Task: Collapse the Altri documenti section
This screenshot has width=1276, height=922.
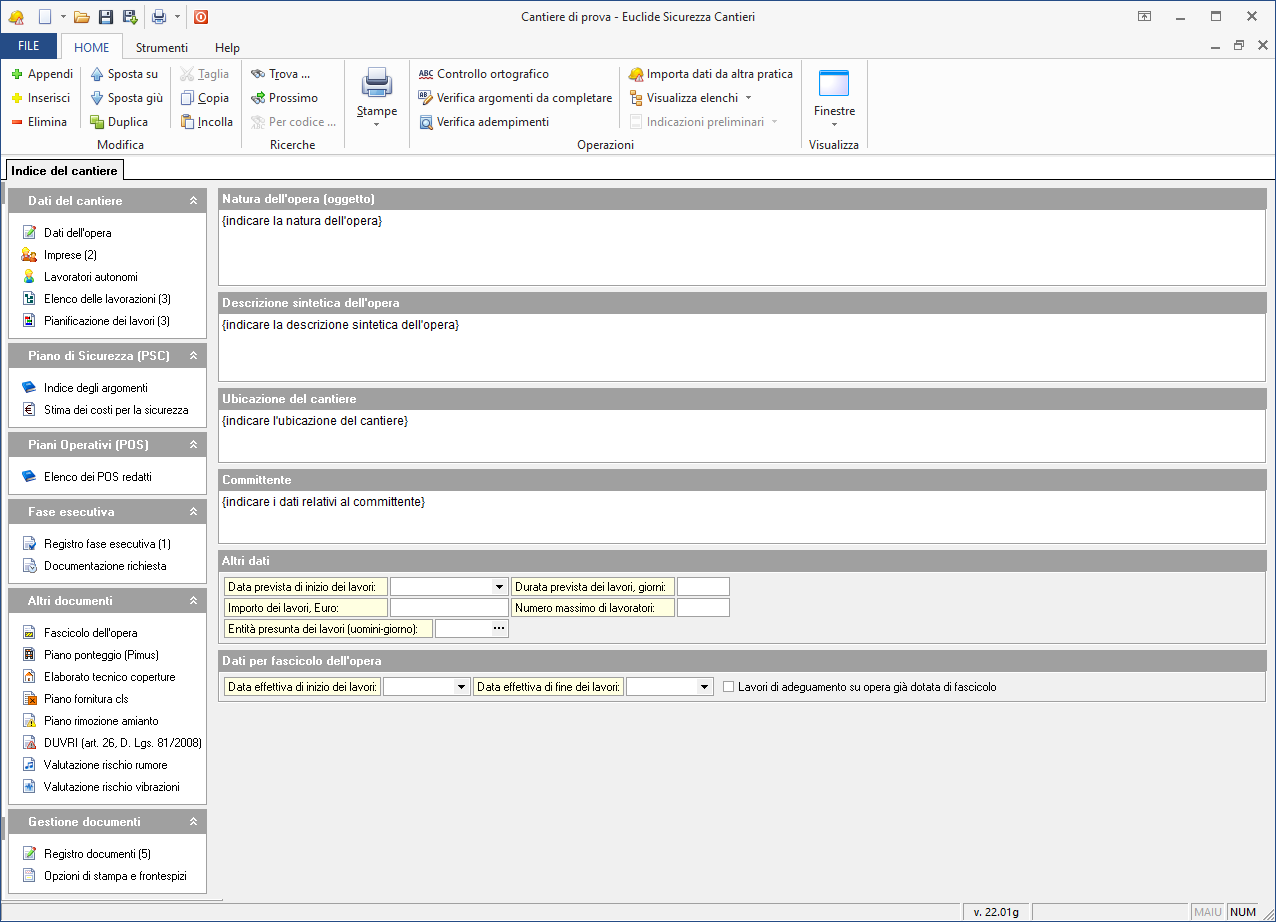Action: click(193, 601)
